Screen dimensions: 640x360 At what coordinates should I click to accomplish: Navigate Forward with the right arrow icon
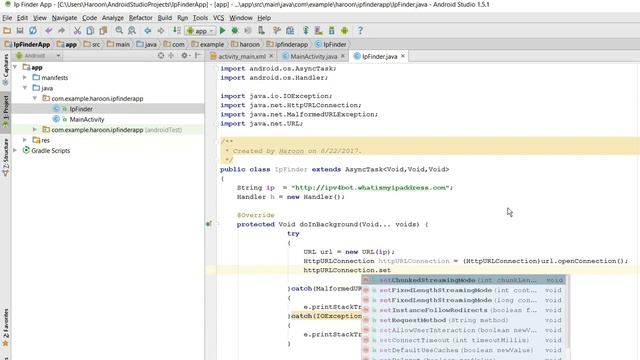[x=161, y=31]
